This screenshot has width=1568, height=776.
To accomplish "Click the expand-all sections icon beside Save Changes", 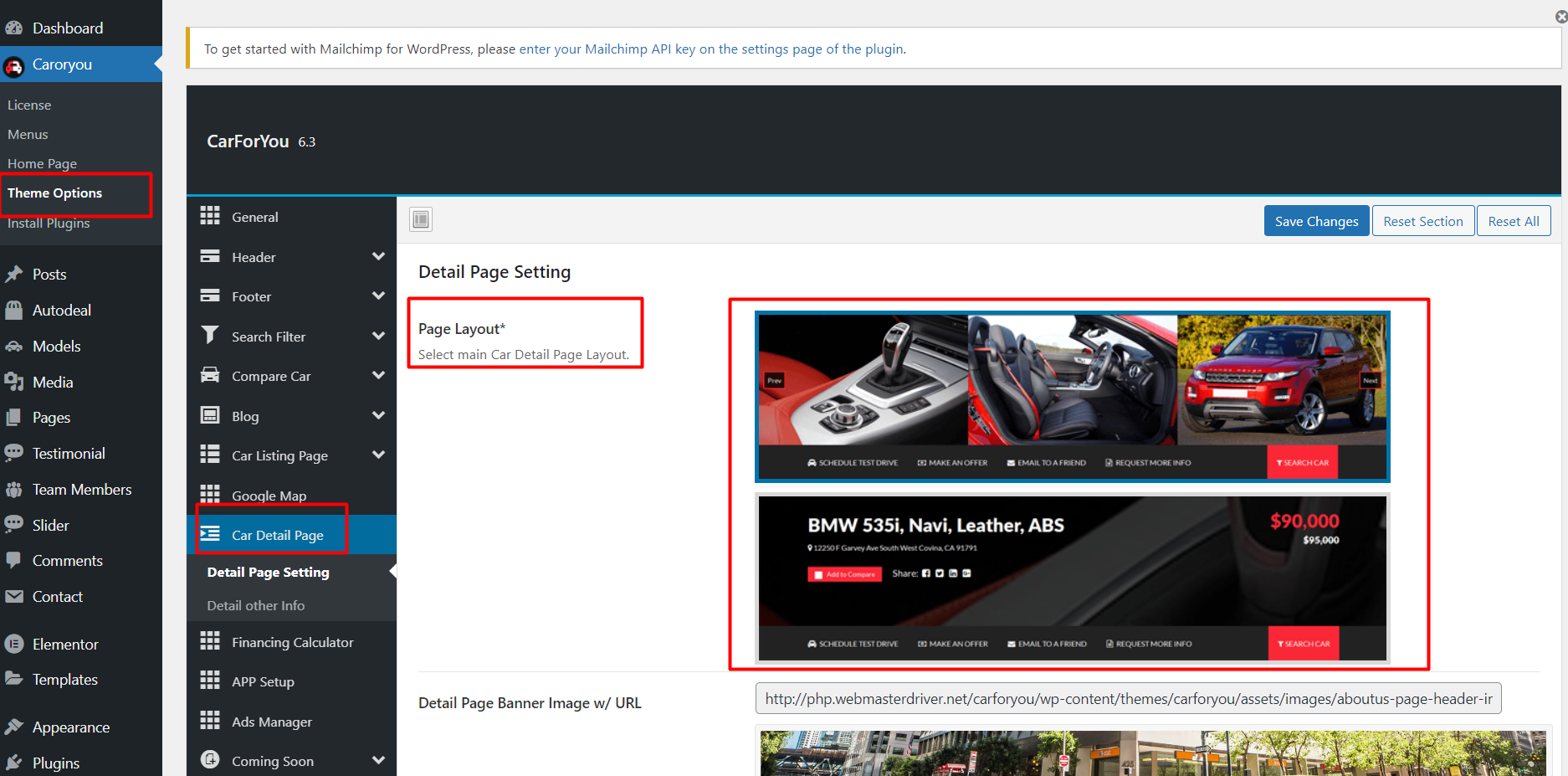I will tap(421, 219).
